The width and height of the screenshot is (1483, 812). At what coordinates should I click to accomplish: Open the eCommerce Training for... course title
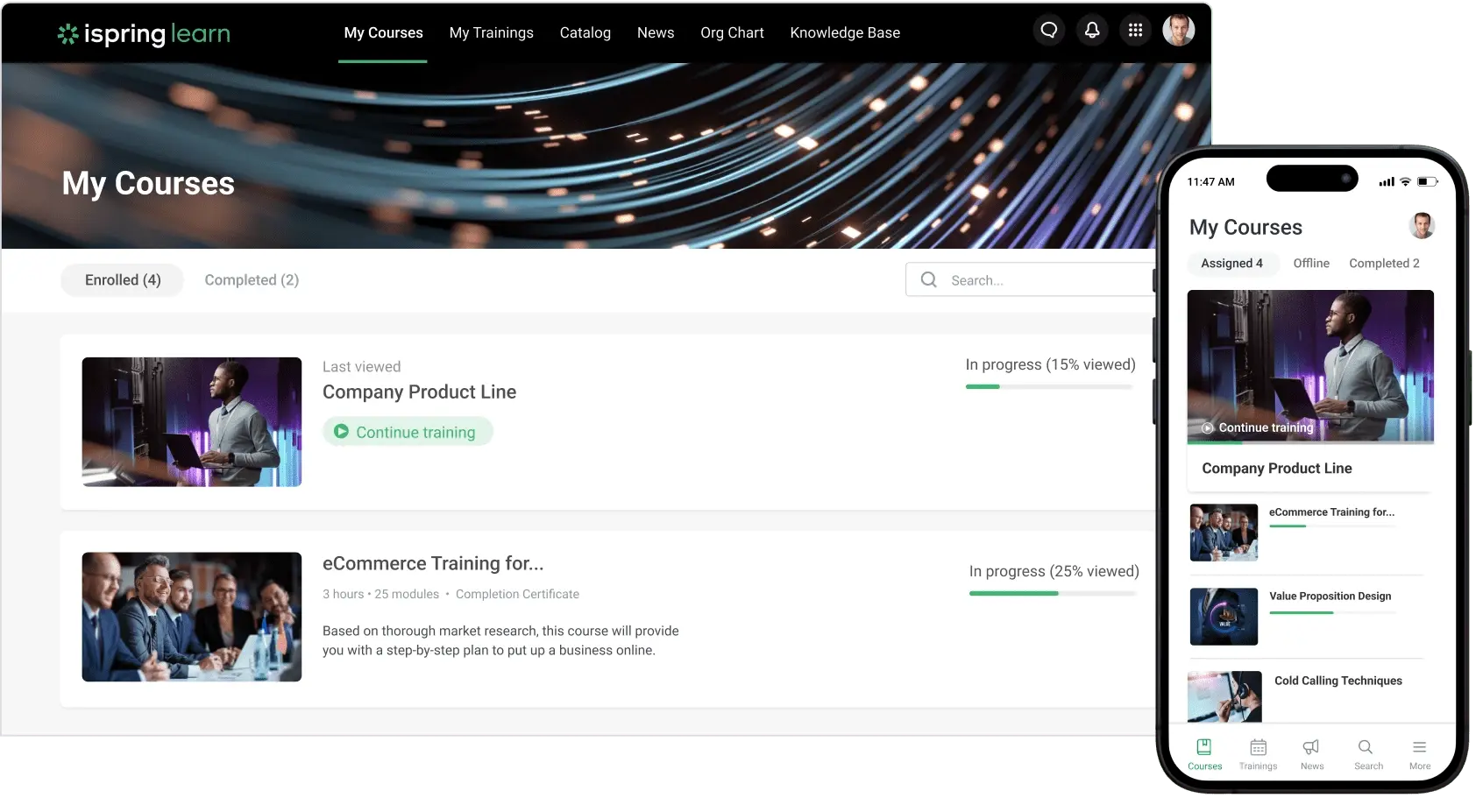(433, 563)
